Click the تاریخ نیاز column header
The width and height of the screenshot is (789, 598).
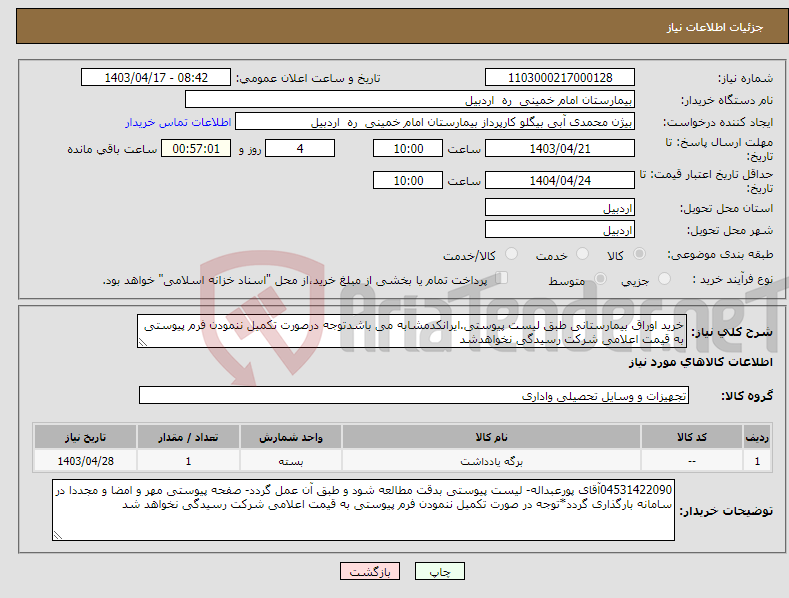[x=85, y=437]
